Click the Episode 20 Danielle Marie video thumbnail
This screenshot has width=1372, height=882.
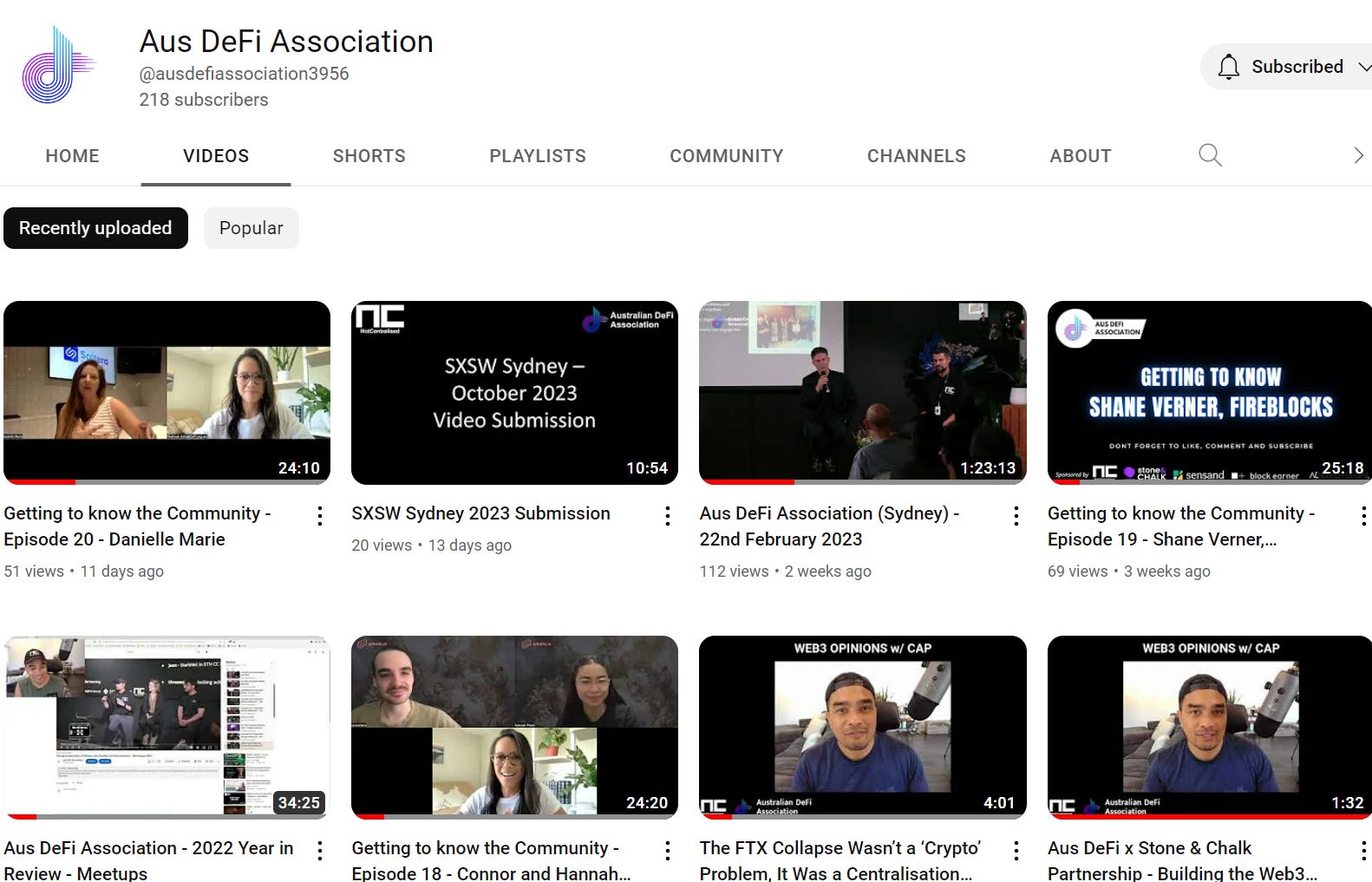(167, 392)
